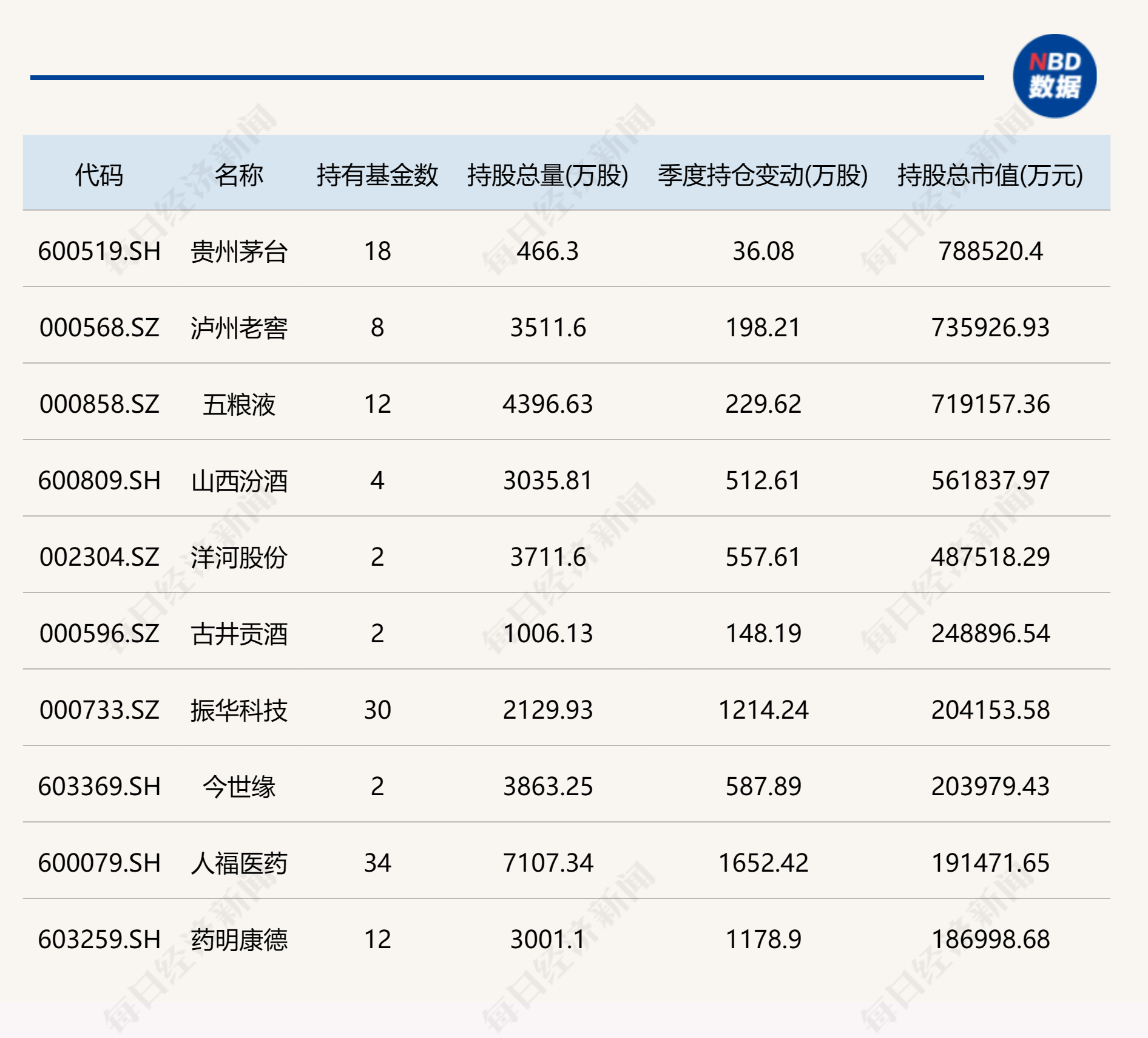The image size is (1148, 1038).
Task: Click the holding amount 7107.34
Action: pyautogui.click(x=548, y=863)
